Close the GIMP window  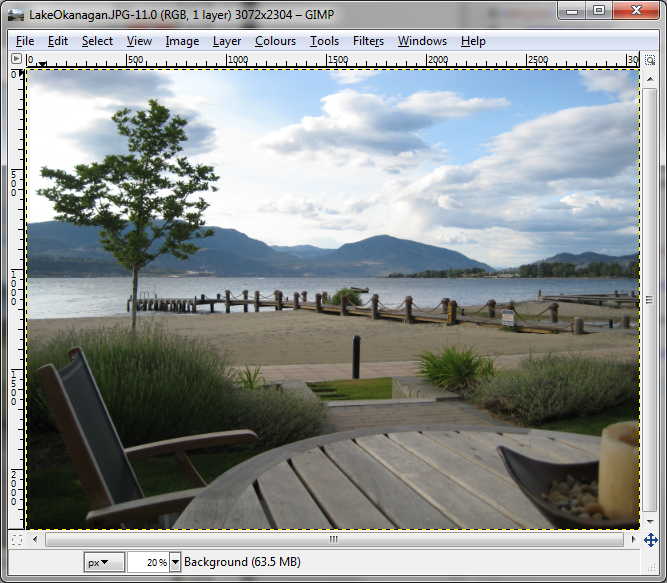(636, 10)
